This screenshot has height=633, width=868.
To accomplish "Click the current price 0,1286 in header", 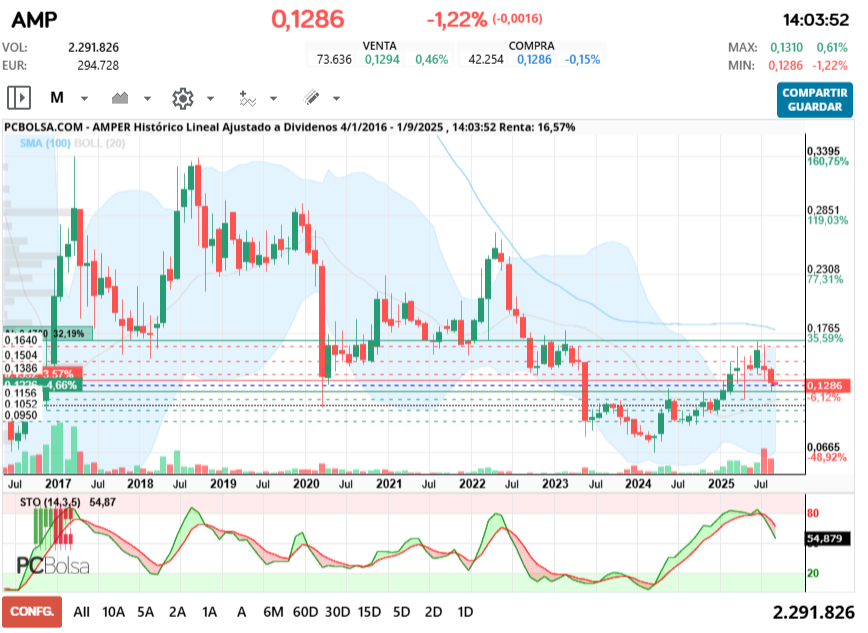I will click(x=308, y=19).
